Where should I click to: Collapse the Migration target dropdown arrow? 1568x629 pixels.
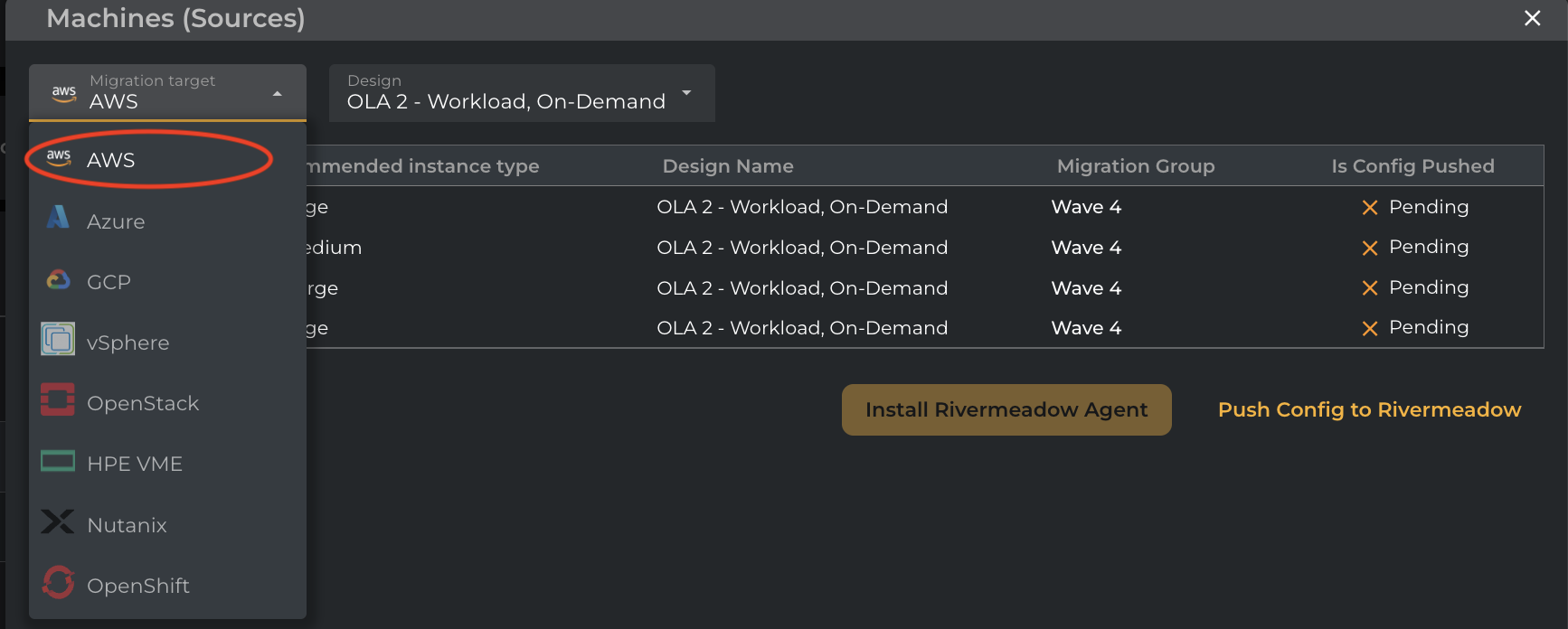tap(278, 94)
